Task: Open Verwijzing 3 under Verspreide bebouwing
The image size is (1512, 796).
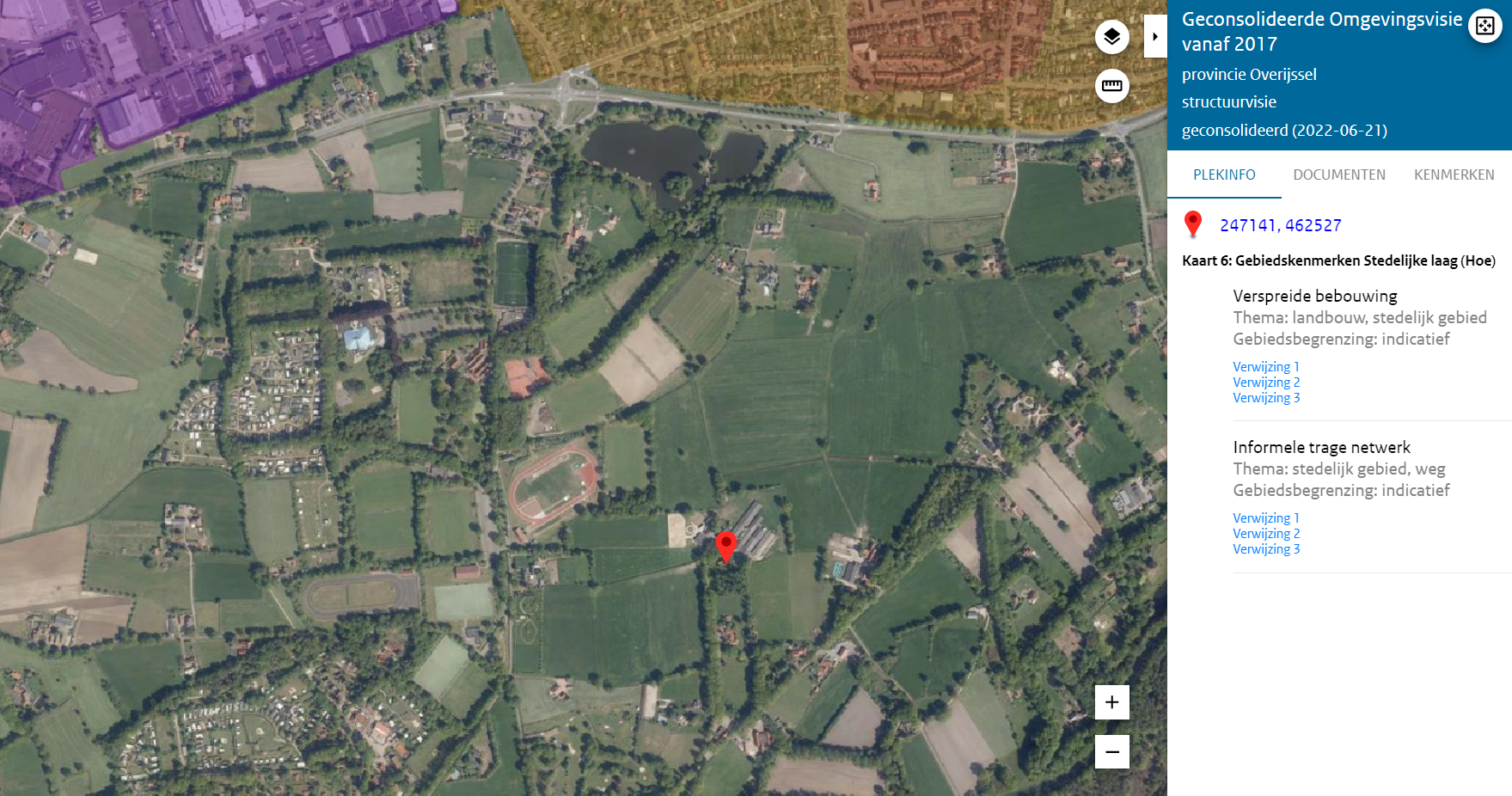Action: [x=1266, y=398]
